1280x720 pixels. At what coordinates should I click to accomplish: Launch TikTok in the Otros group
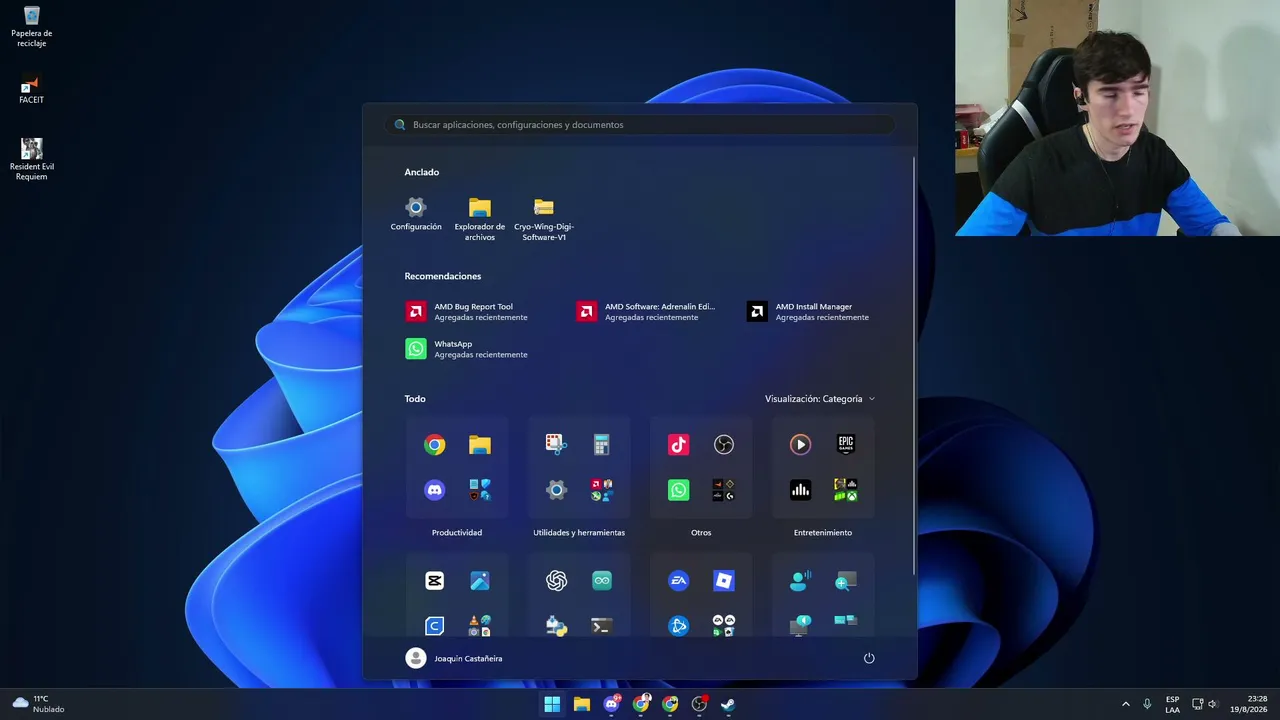click(x=678, y=445)
